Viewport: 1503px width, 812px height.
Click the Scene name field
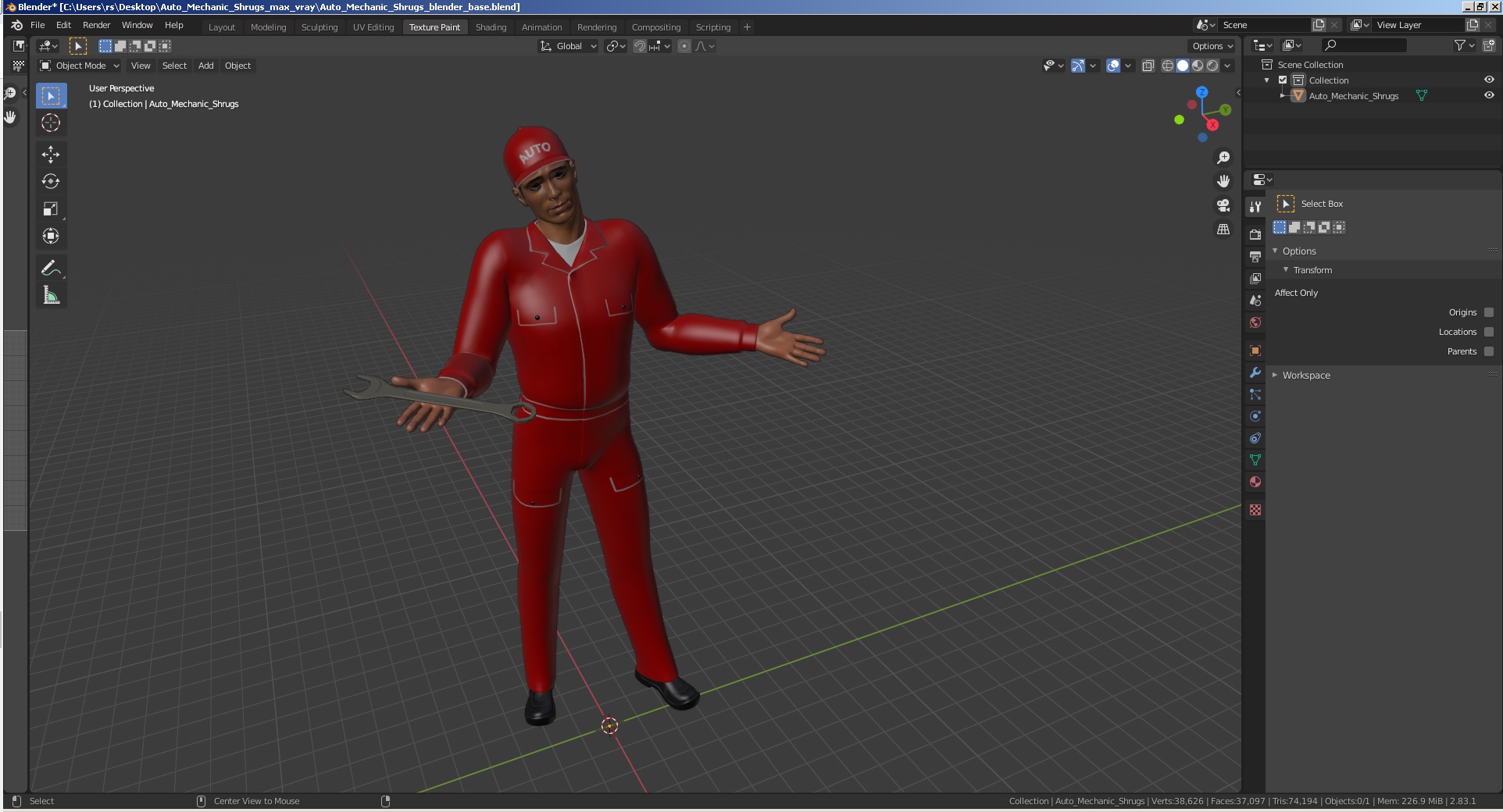[x=1264, y=25]
